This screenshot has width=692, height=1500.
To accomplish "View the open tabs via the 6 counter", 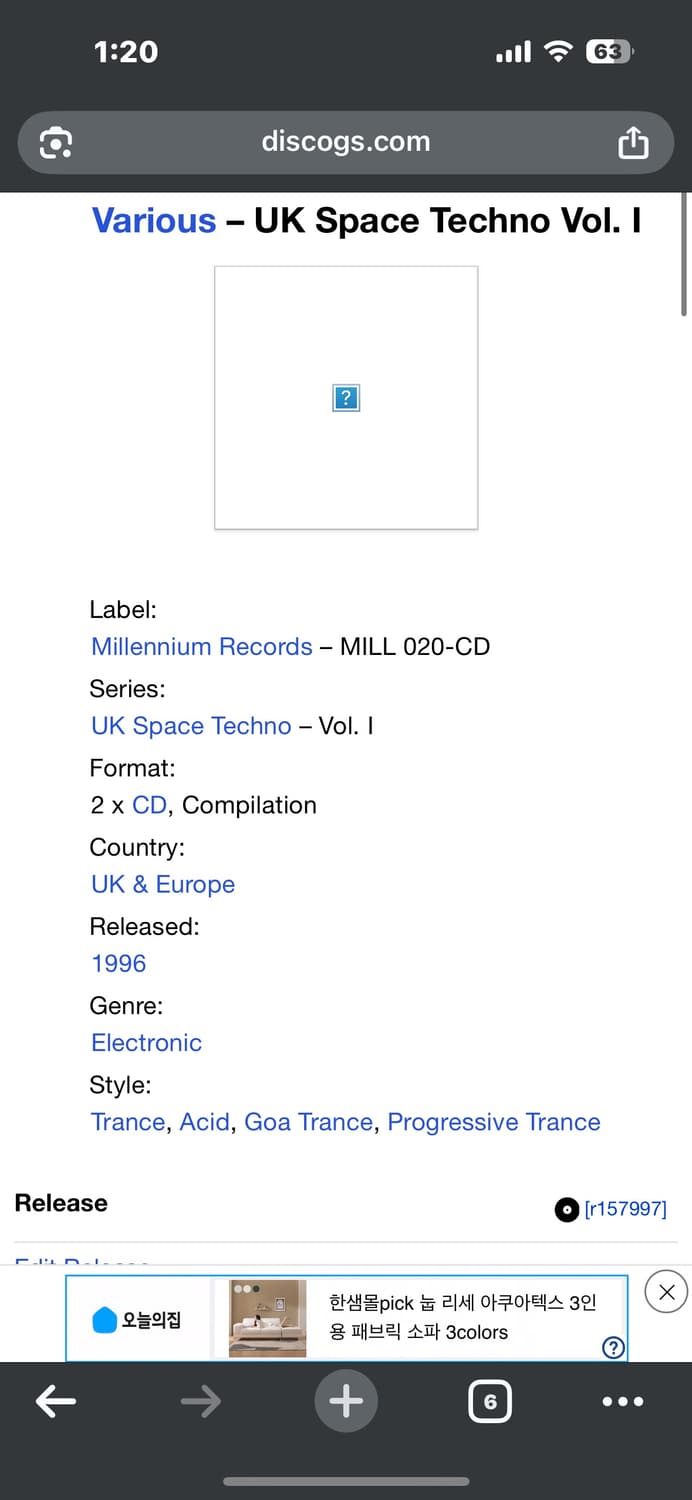I will 489,1401.
